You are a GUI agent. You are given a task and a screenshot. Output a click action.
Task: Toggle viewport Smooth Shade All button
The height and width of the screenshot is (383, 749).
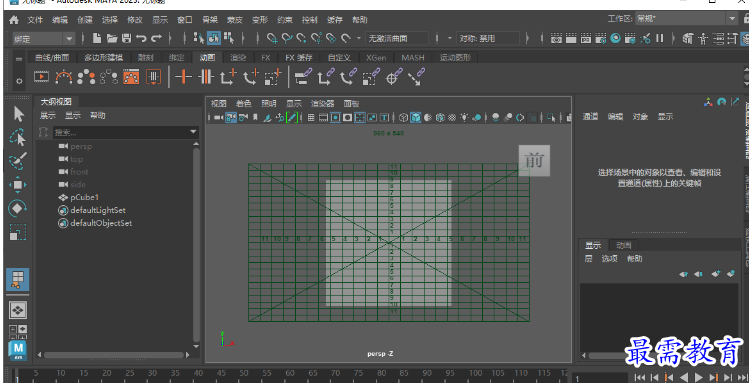[416, 117]
